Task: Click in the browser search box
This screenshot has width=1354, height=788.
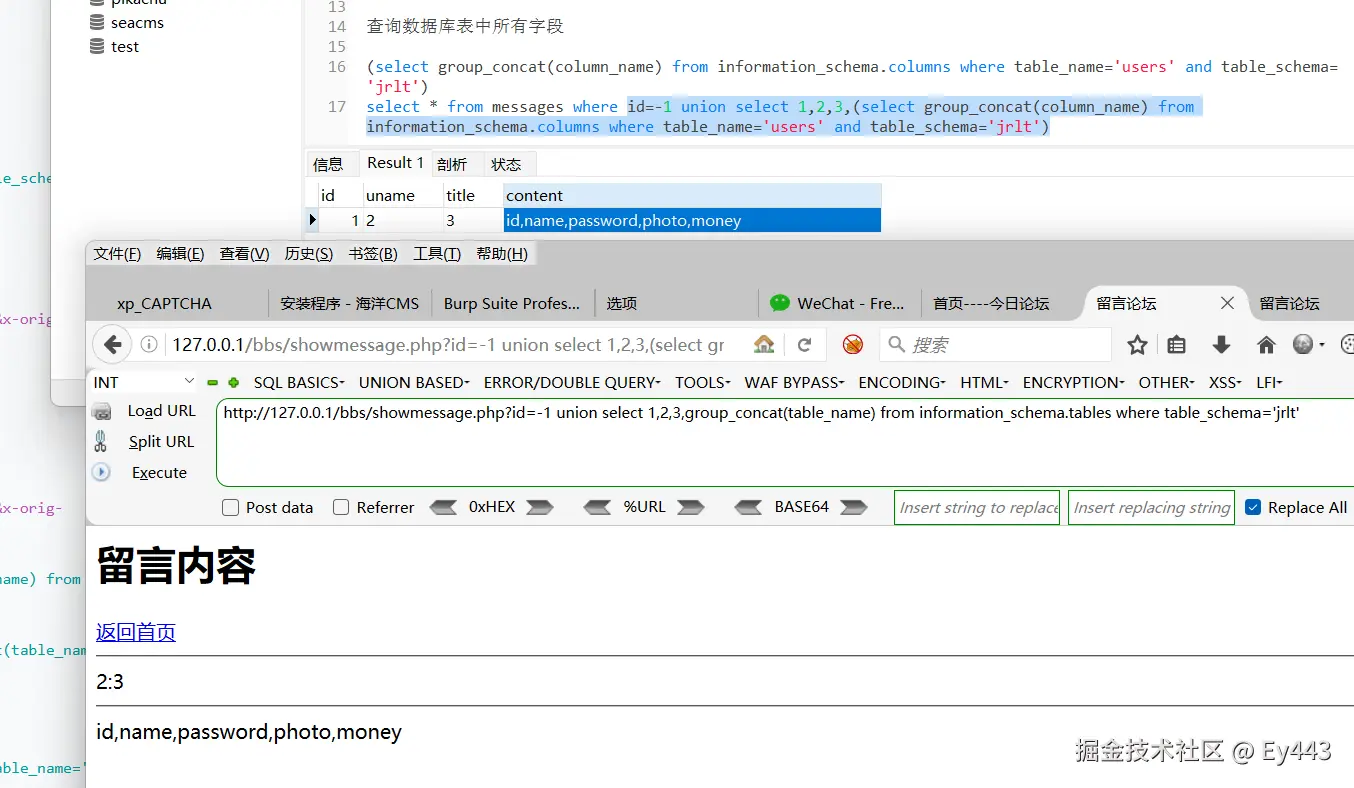Action: click(996, 345)
